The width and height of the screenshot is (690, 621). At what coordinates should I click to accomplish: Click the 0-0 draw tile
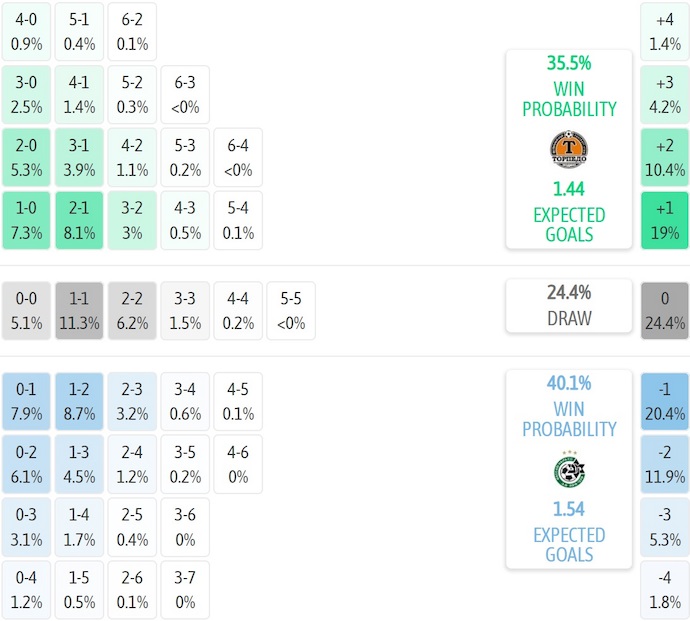(x=26, y=310)
